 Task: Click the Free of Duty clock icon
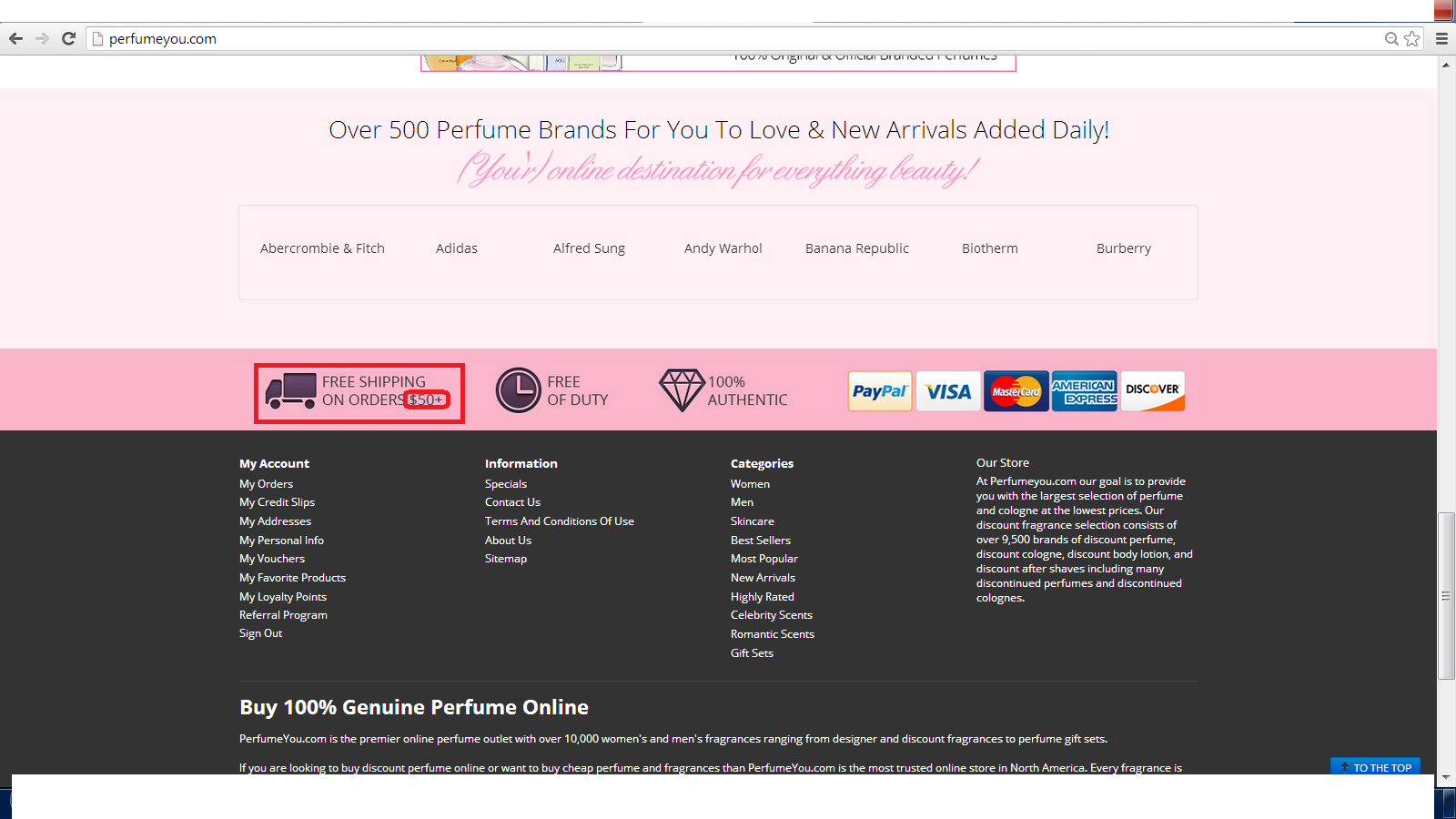tap(519, 390)
